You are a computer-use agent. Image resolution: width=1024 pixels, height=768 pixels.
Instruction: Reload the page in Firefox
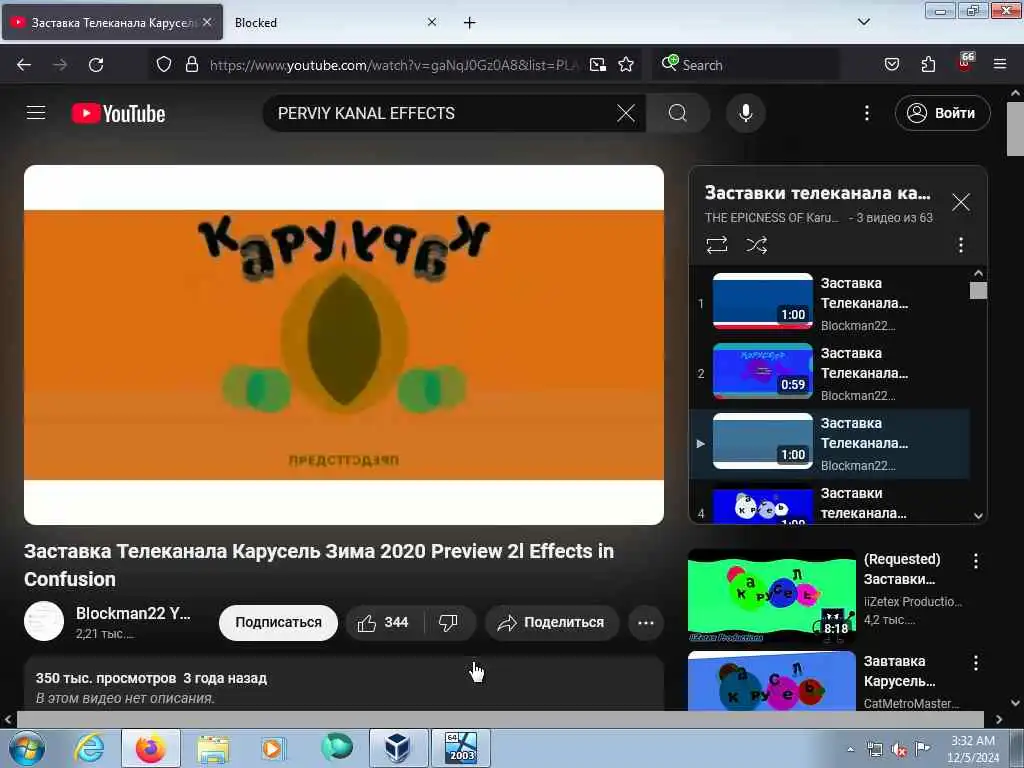point(96,65)
